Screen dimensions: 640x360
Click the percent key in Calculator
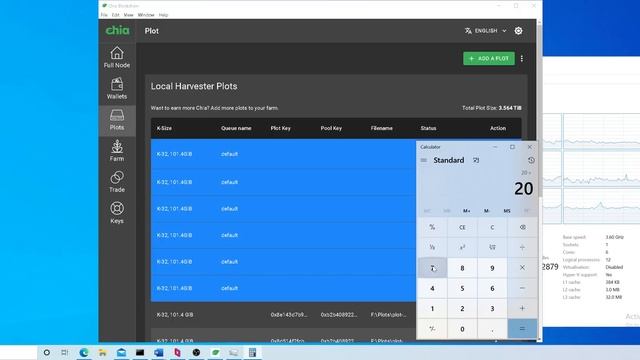click(x=432, y=227)
